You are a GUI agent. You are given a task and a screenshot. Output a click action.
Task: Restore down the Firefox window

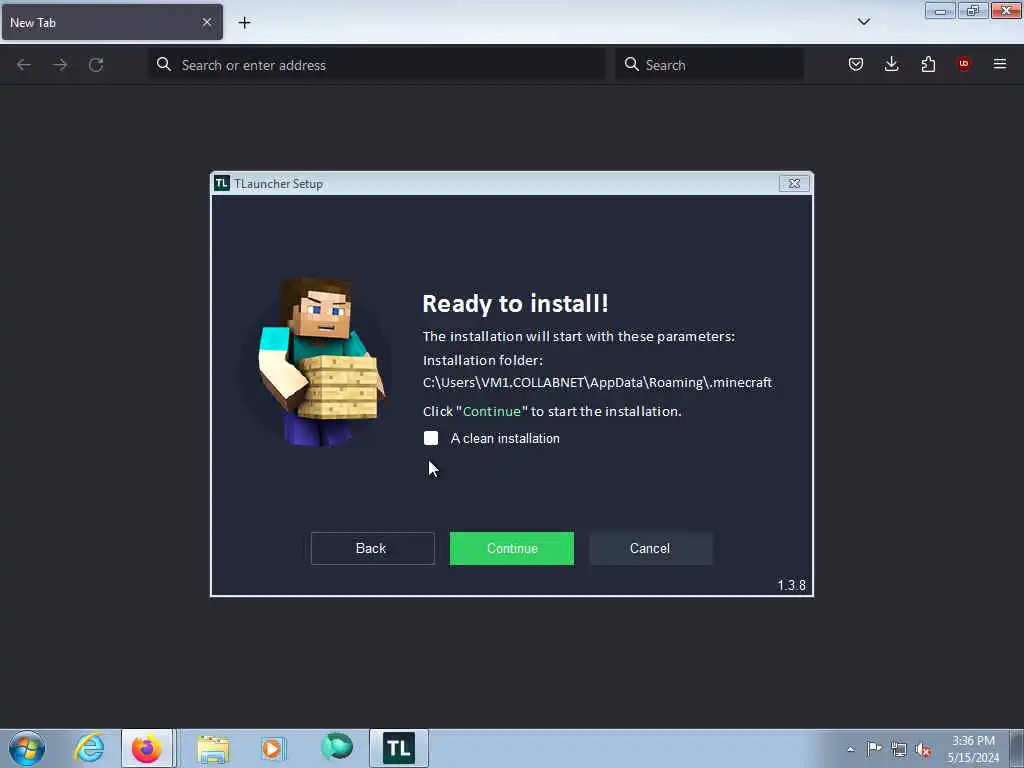point(973,11)
